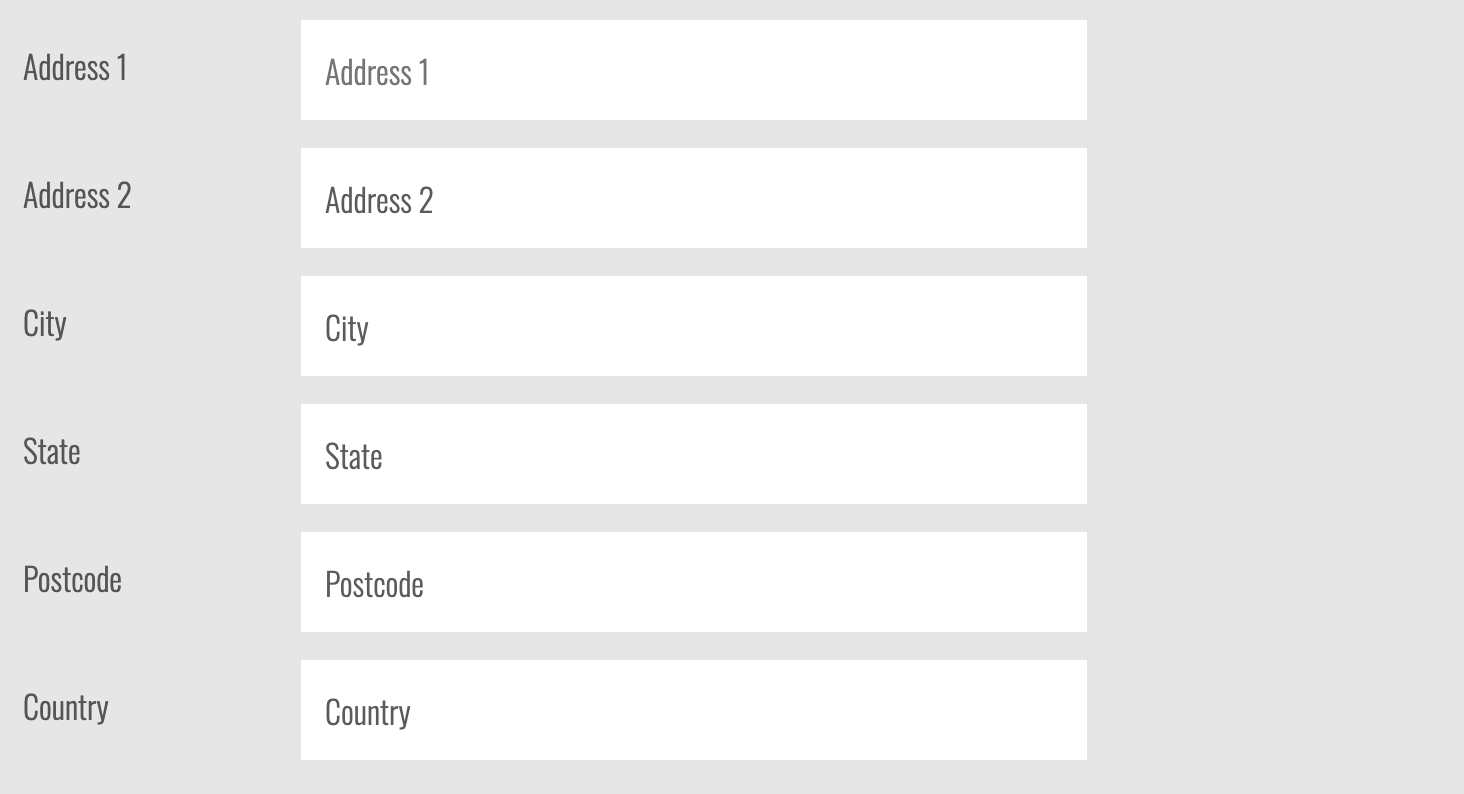Activate the first text box in the form
The image size is (1464, 794).
pos(693,70)
